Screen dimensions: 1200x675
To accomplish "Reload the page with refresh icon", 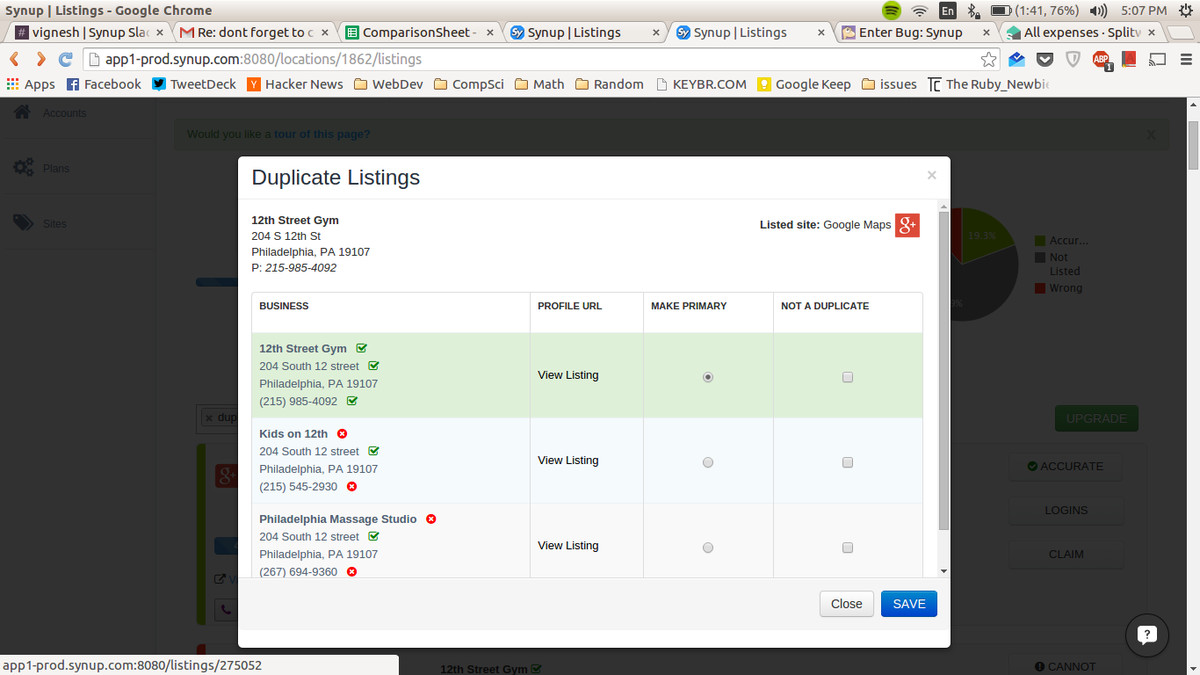I will pos(66,59).
